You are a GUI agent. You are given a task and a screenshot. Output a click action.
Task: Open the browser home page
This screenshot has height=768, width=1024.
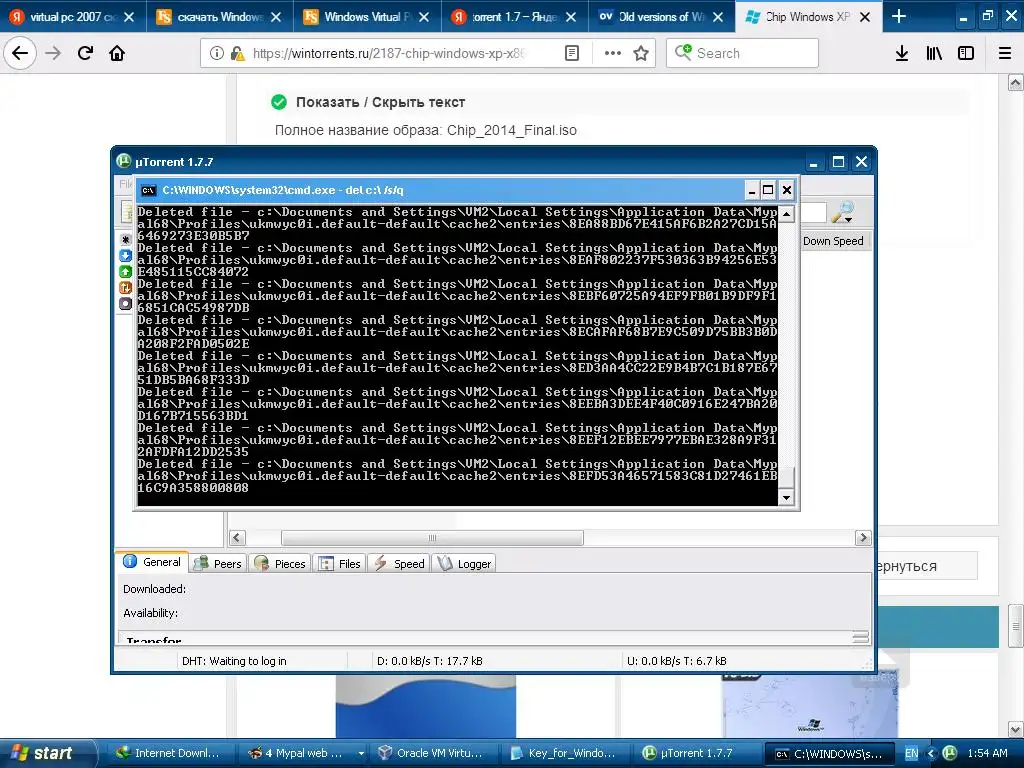(x=117, y=53)
